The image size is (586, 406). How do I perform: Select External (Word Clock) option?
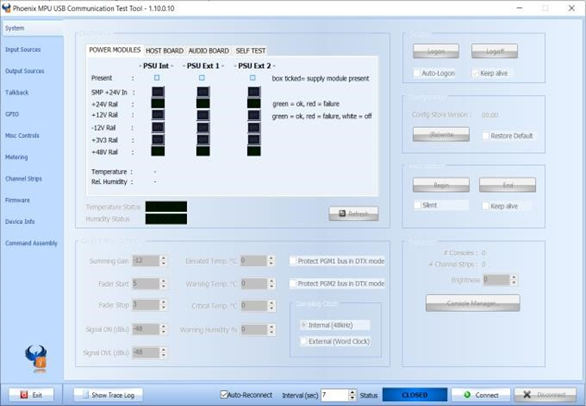pyautogui.click(x=304, y=341)
